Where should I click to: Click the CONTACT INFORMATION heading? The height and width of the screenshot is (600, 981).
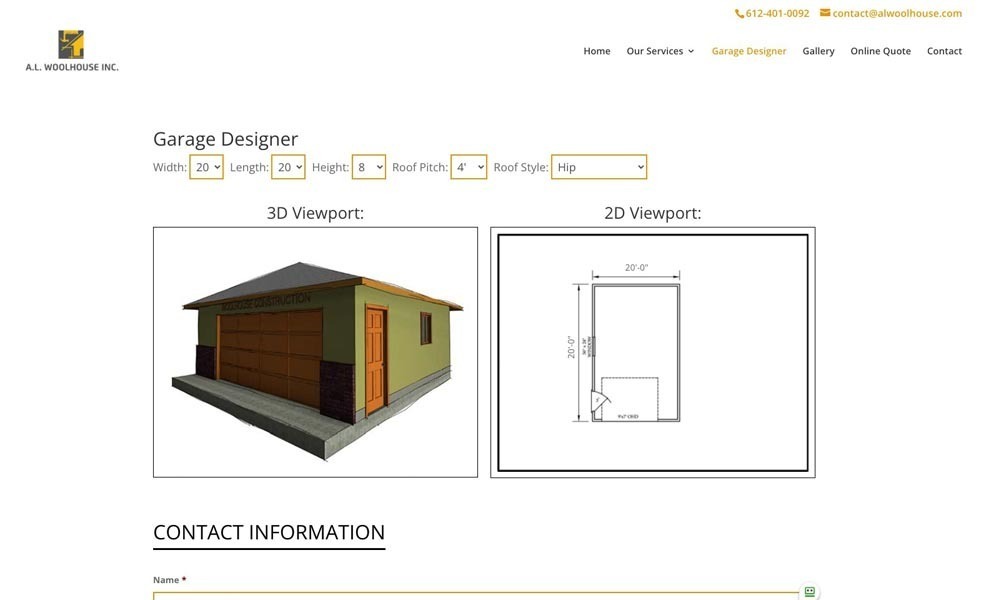[269, 532]
